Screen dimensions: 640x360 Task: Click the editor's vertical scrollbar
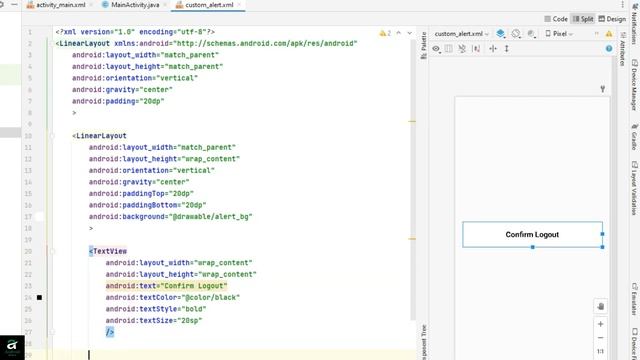(414, 180)
